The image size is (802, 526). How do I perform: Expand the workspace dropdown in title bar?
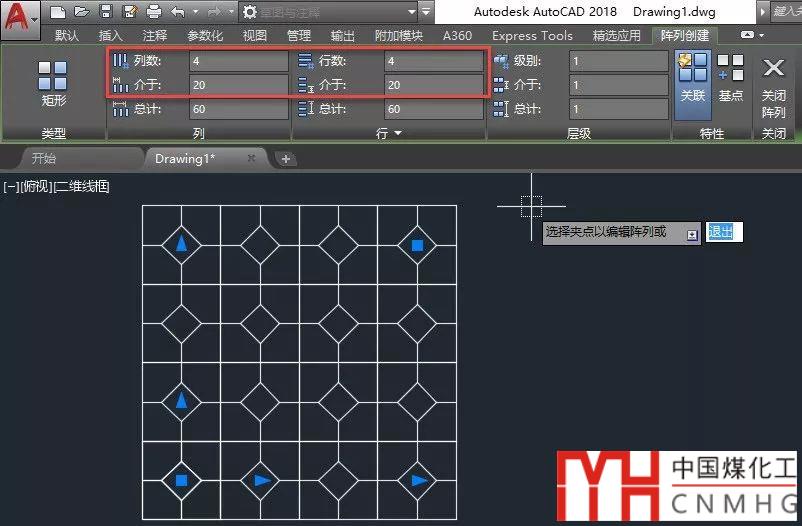coord(412,12)
